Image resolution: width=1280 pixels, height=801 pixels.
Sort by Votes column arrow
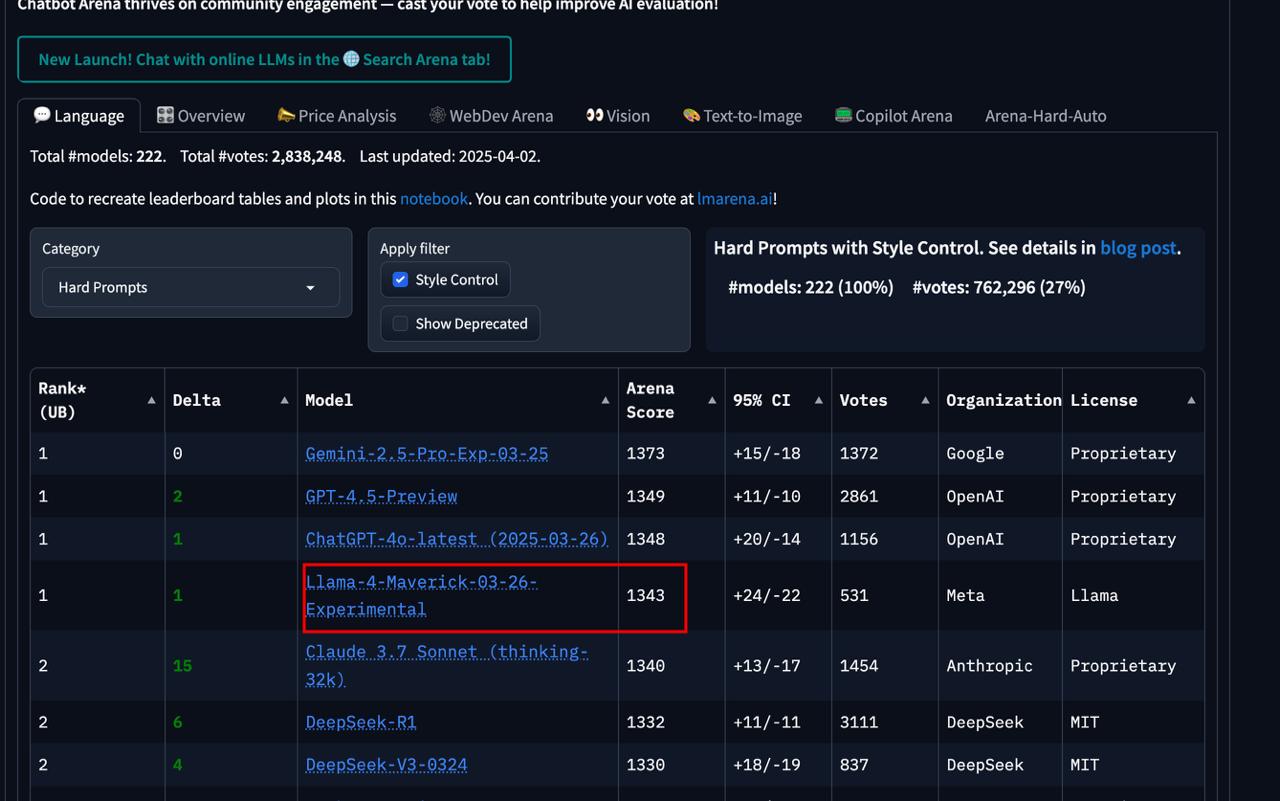925,400
